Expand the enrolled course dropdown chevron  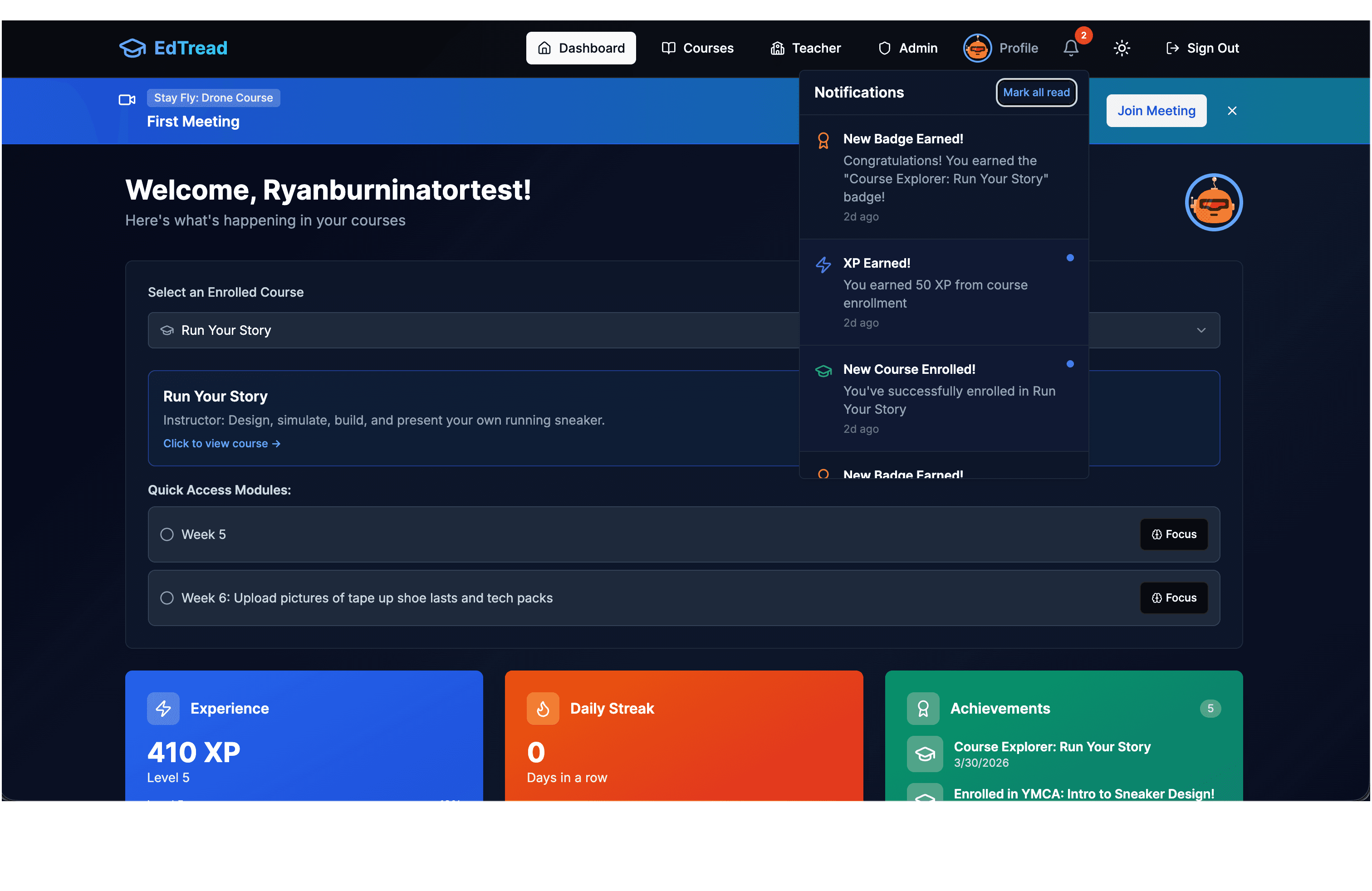coord(1201,330)
